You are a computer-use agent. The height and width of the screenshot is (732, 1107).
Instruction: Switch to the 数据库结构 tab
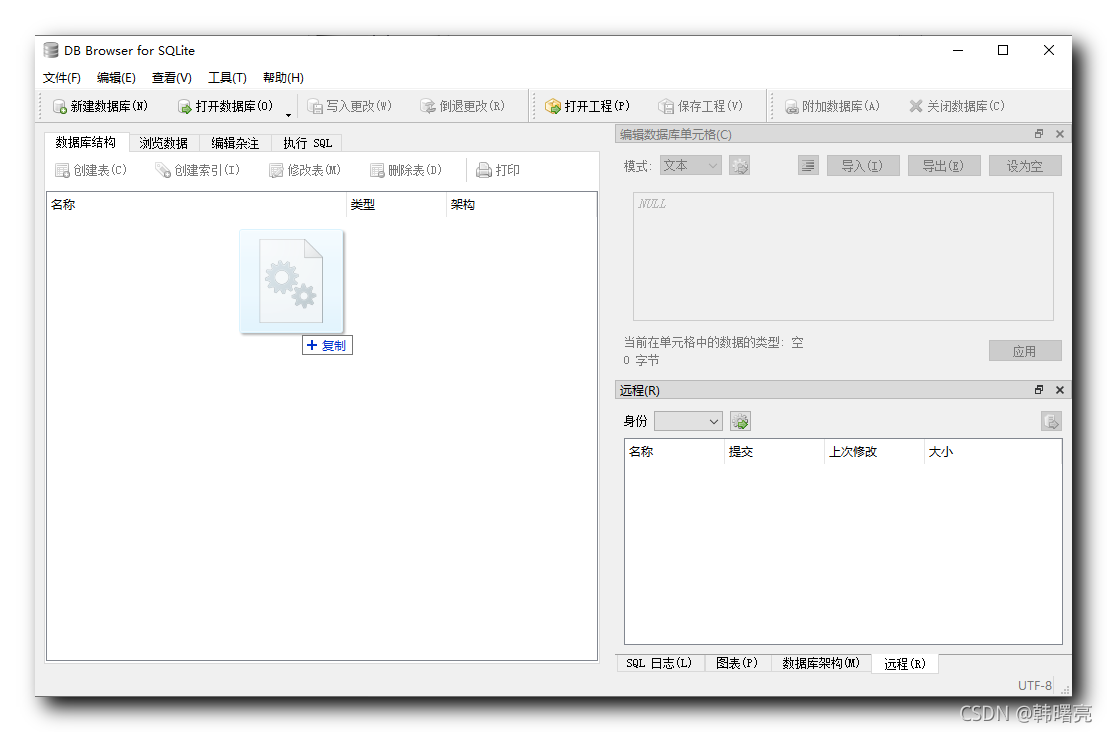85,142
